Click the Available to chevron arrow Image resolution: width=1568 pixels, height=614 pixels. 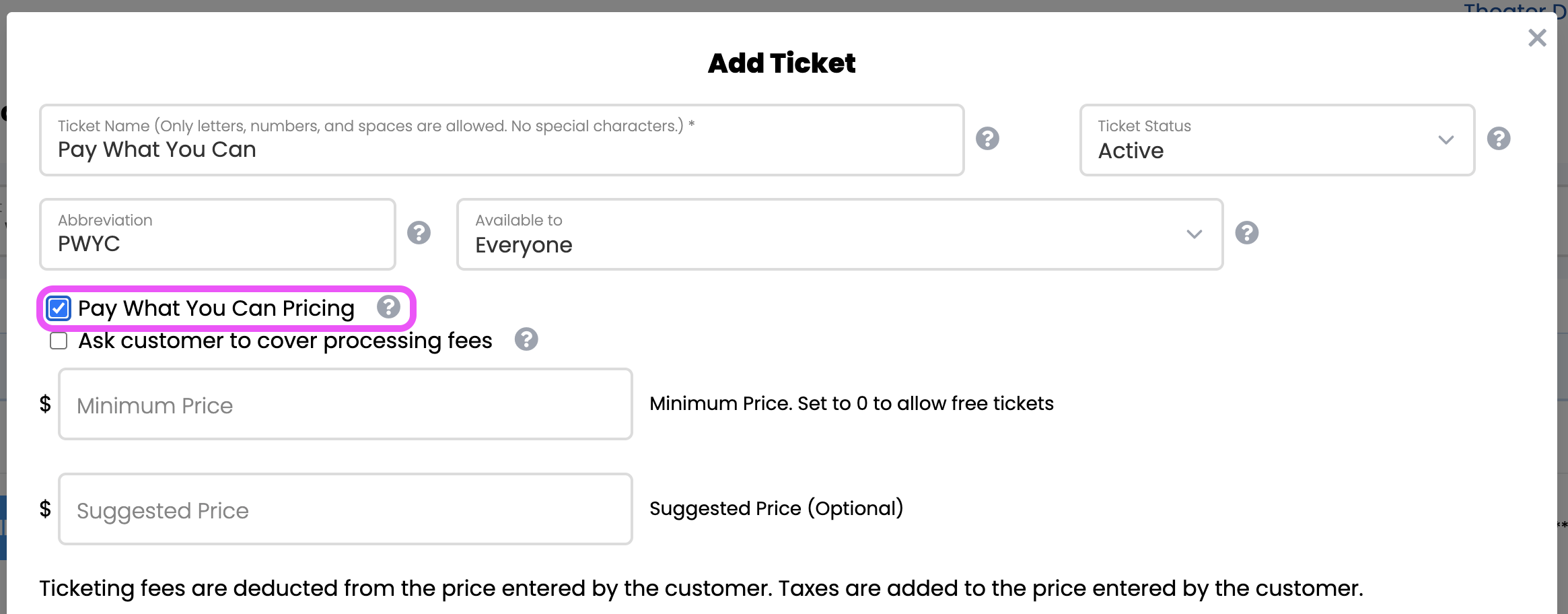[1194, 234]
